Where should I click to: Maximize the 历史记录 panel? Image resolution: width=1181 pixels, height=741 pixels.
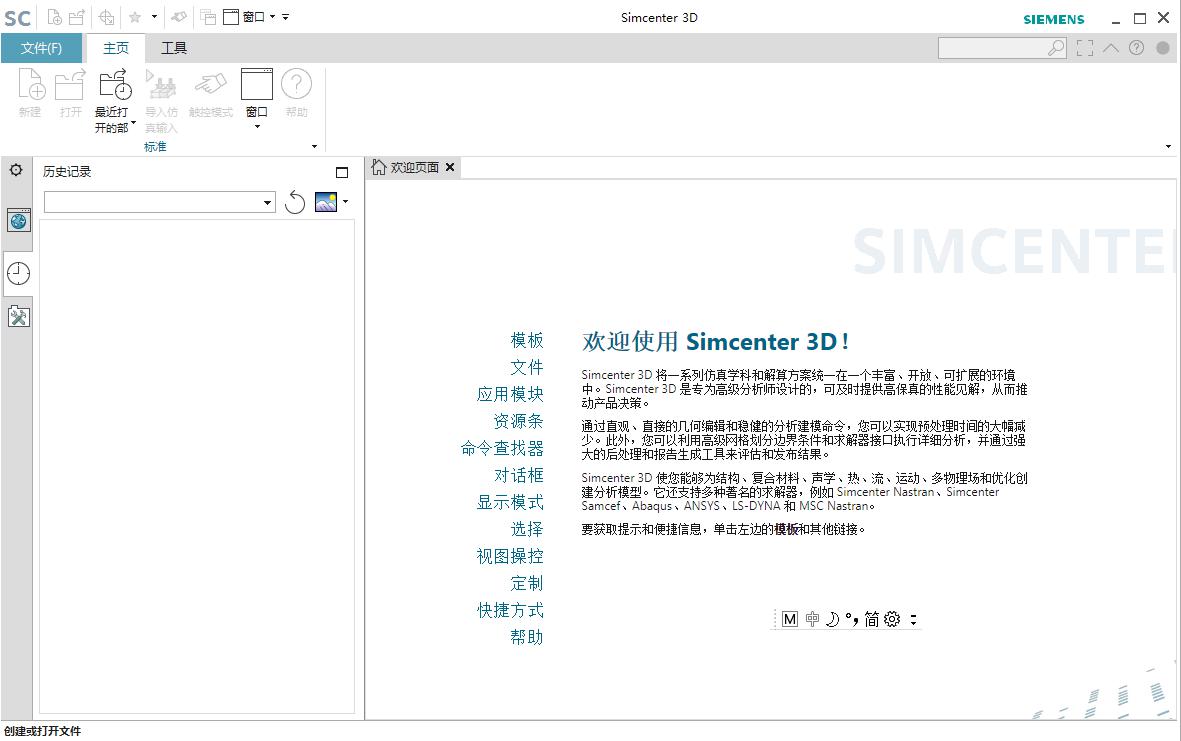[342, 172]
